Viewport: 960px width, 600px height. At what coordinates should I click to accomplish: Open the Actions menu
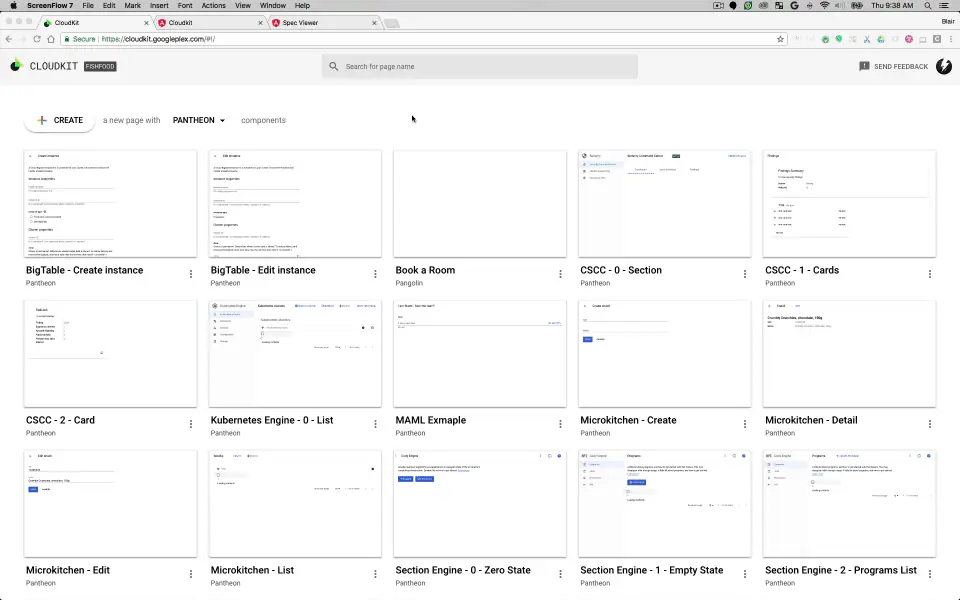(213, 6)
